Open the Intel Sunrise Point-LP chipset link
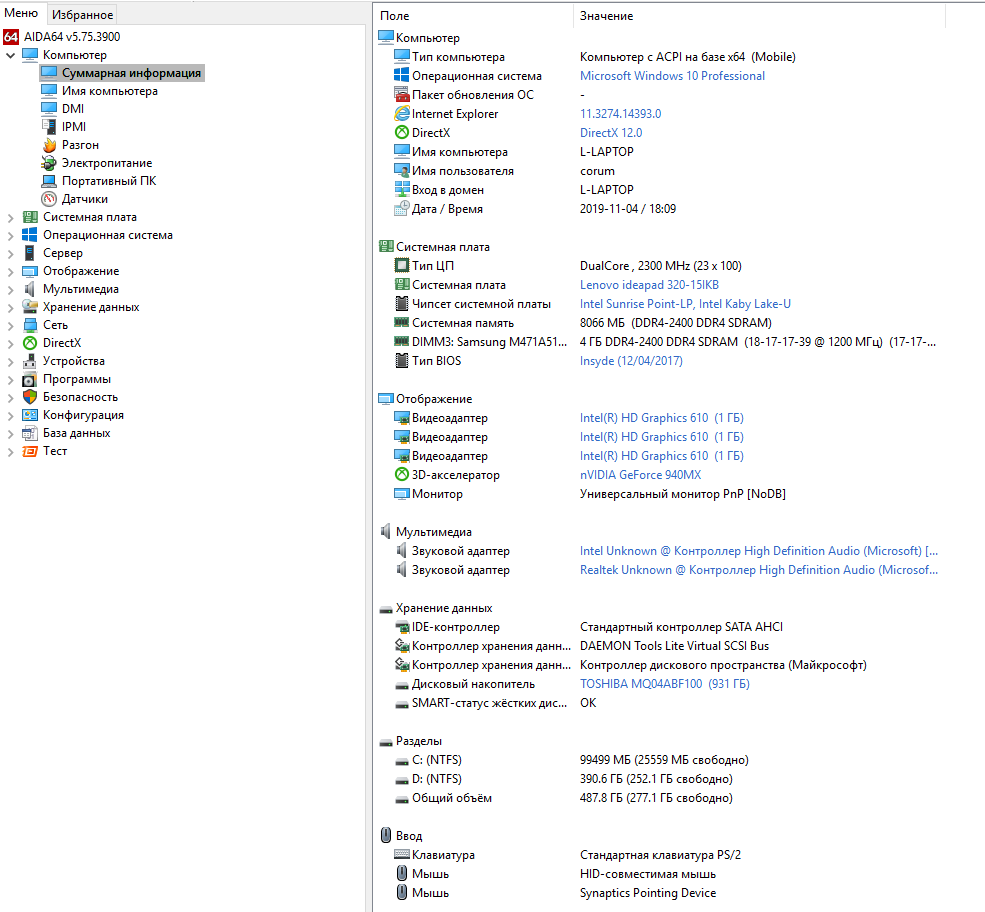This screenshot has height=912, width=985. point(685,304)
